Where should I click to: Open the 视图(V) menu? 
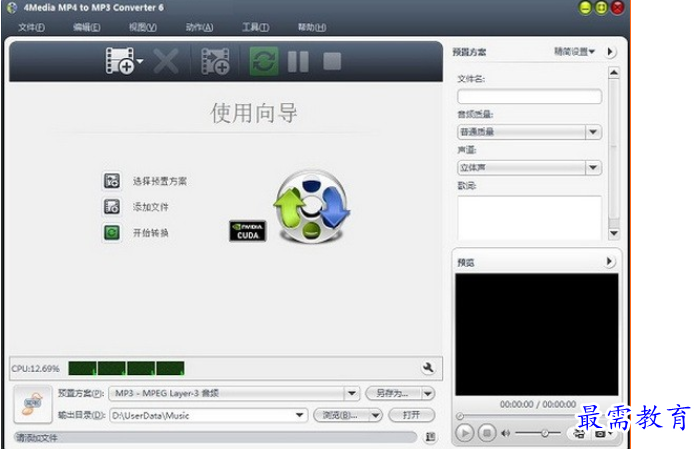(x=143, y=28)
